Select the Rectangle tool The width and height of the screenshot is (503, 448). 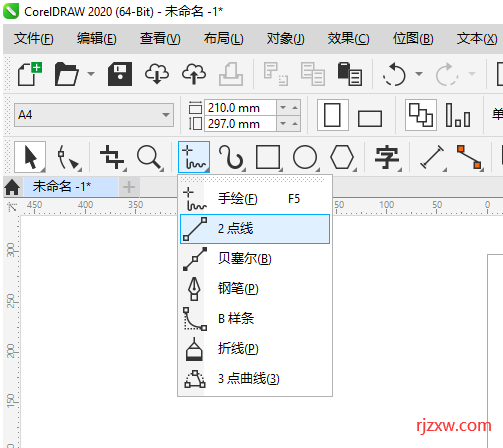[268, 157]
